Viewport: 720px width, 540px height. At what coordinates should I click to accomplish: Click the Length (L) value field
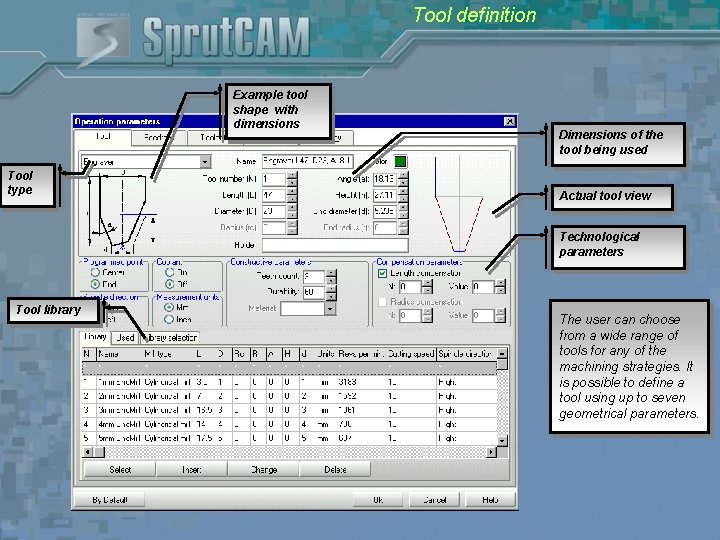pos(274,195)
